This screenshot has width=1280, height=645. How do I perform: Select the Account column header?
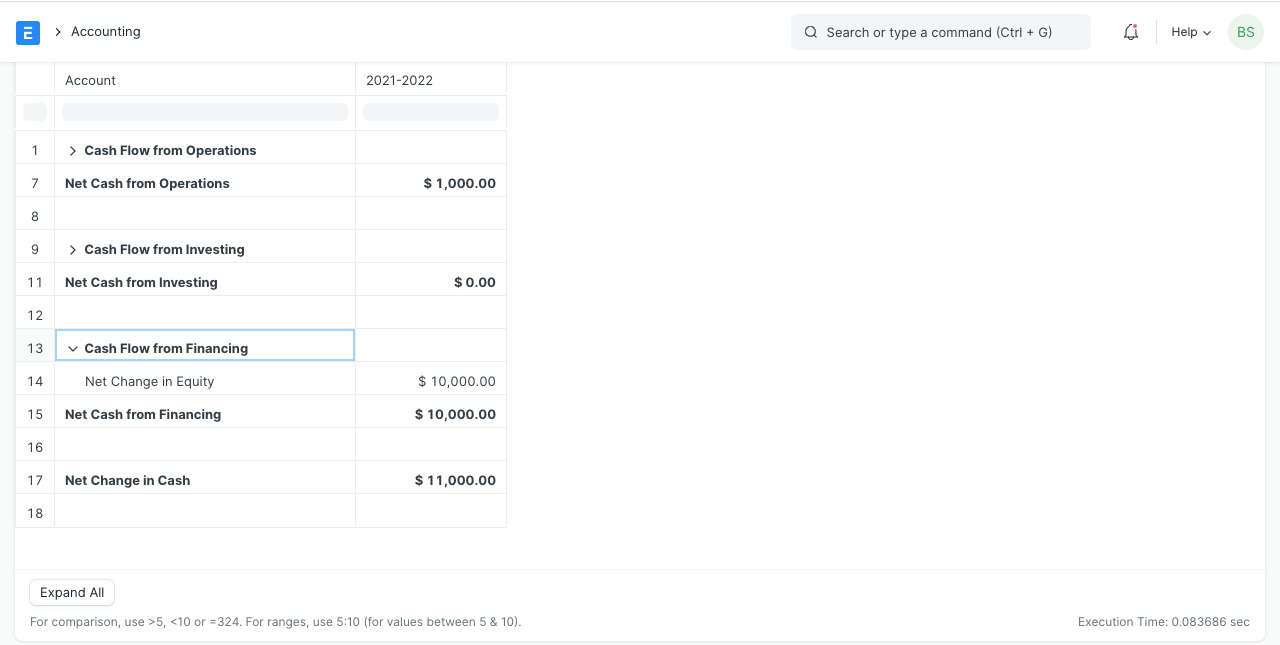pos(90,80)
